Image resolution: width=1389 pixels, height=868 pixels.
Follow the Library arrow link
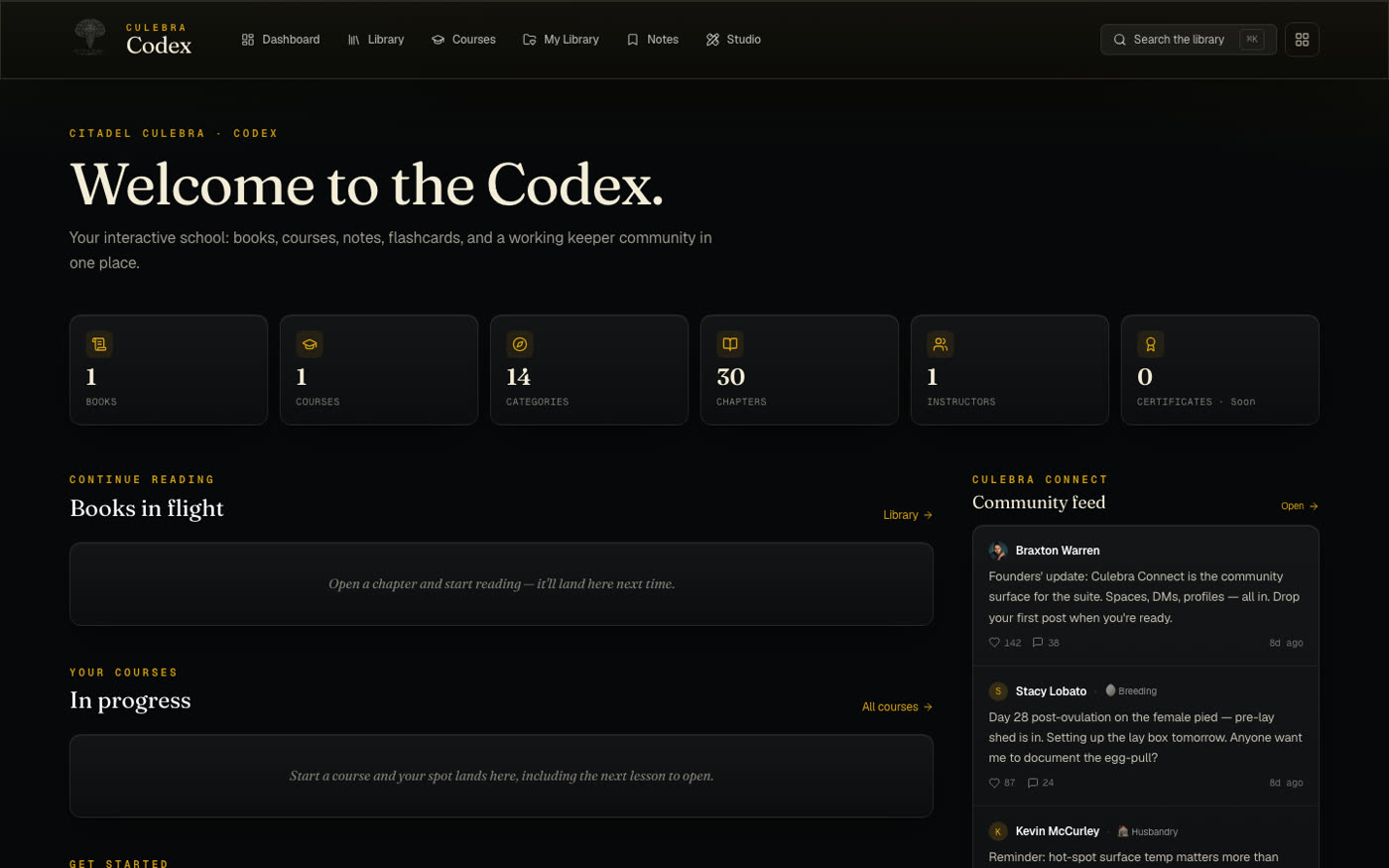[908, 515]
